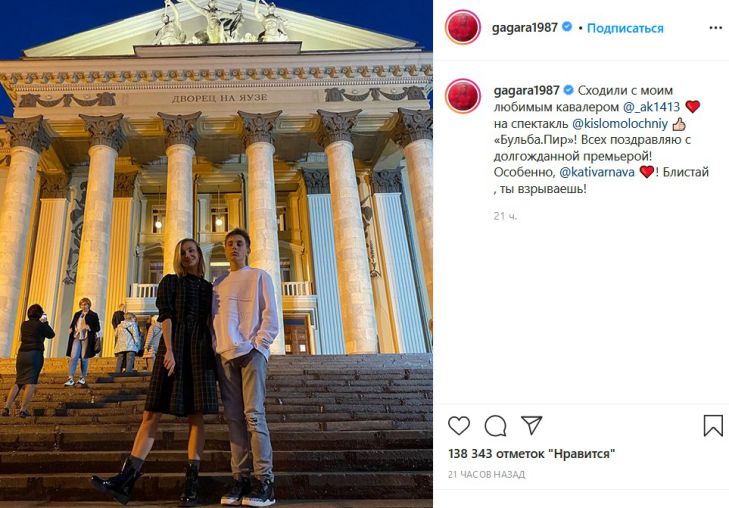This screenshot has height=508, width=729.
Task: Click the photo of the couple on stairs
Action: [x=216, y=254]
